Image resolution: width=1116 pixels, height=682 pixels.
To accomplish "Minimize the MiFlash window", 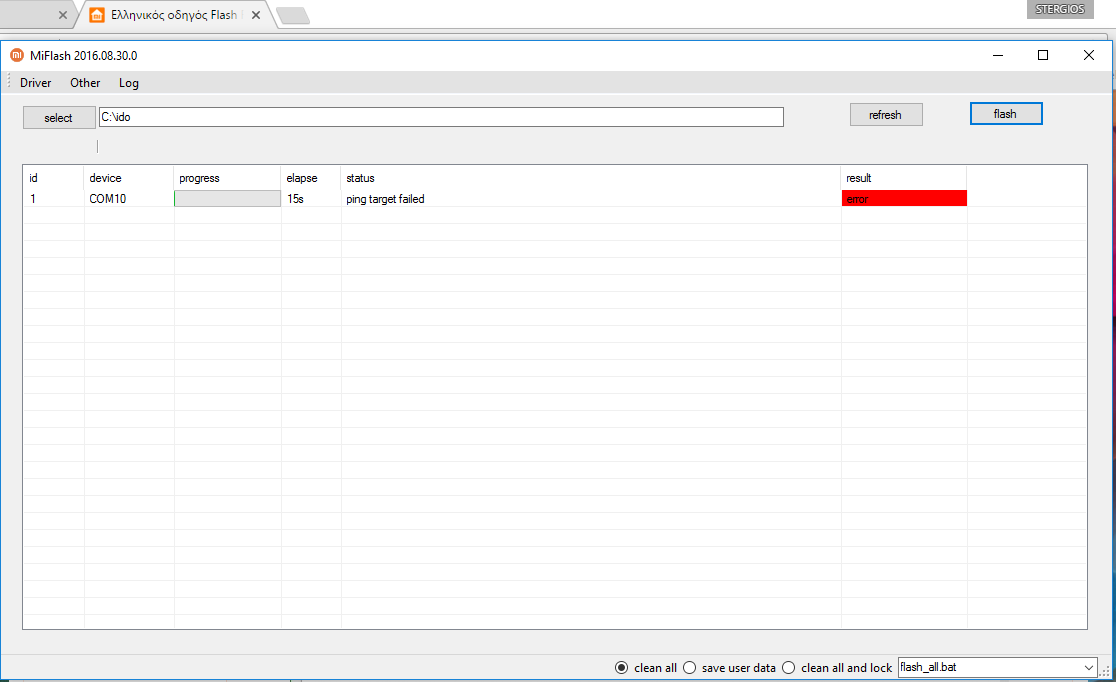I will point(998,56).
